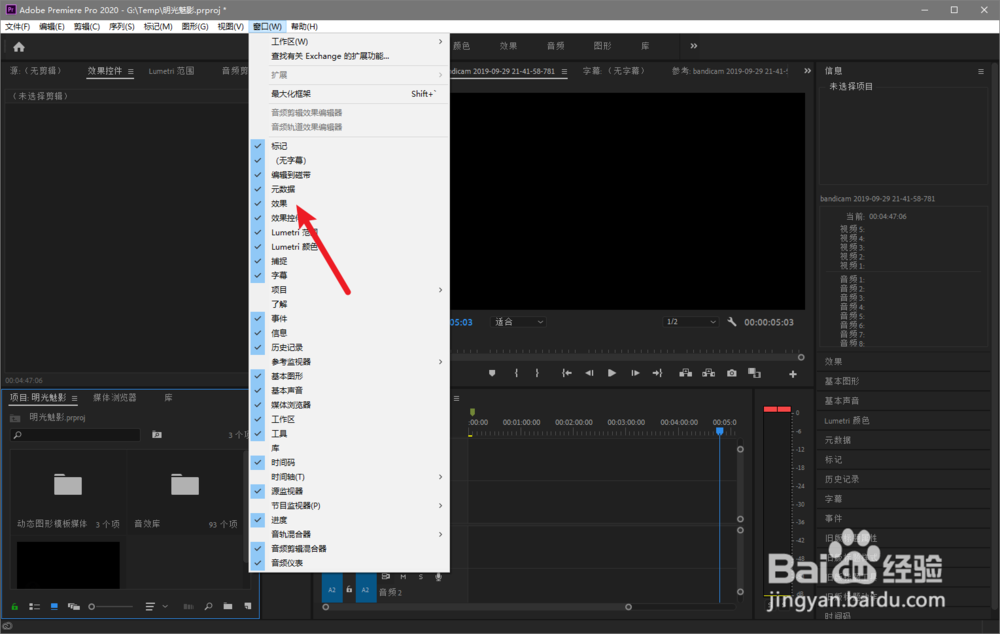Open 剪辑(C) menu
This screenshot has height=634, width=1000.
87,26
